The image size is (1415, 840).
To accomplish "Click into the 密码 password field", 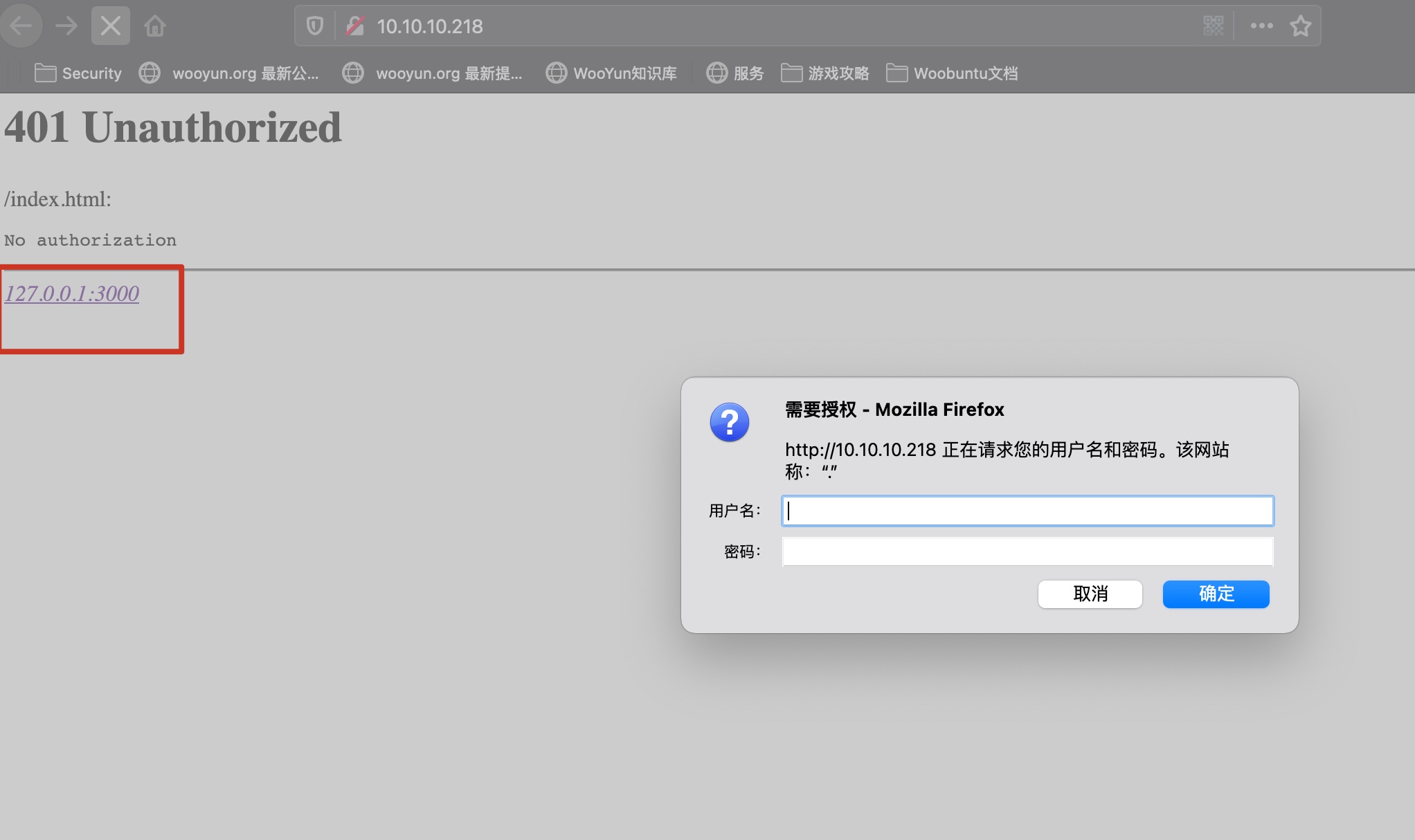I will 1027,551.
